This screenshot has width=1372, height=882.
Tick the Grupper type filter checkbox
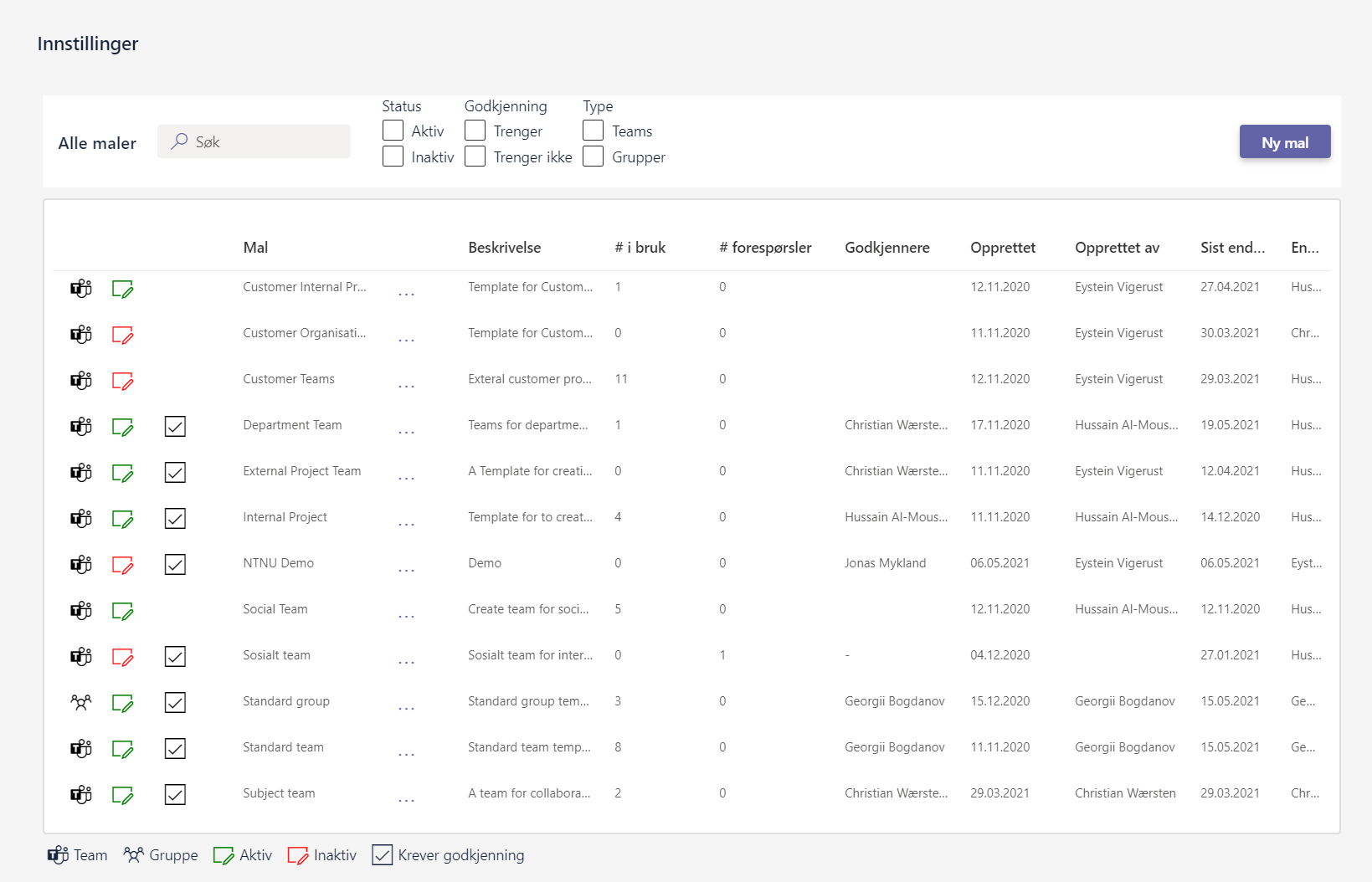coord(593,156)
